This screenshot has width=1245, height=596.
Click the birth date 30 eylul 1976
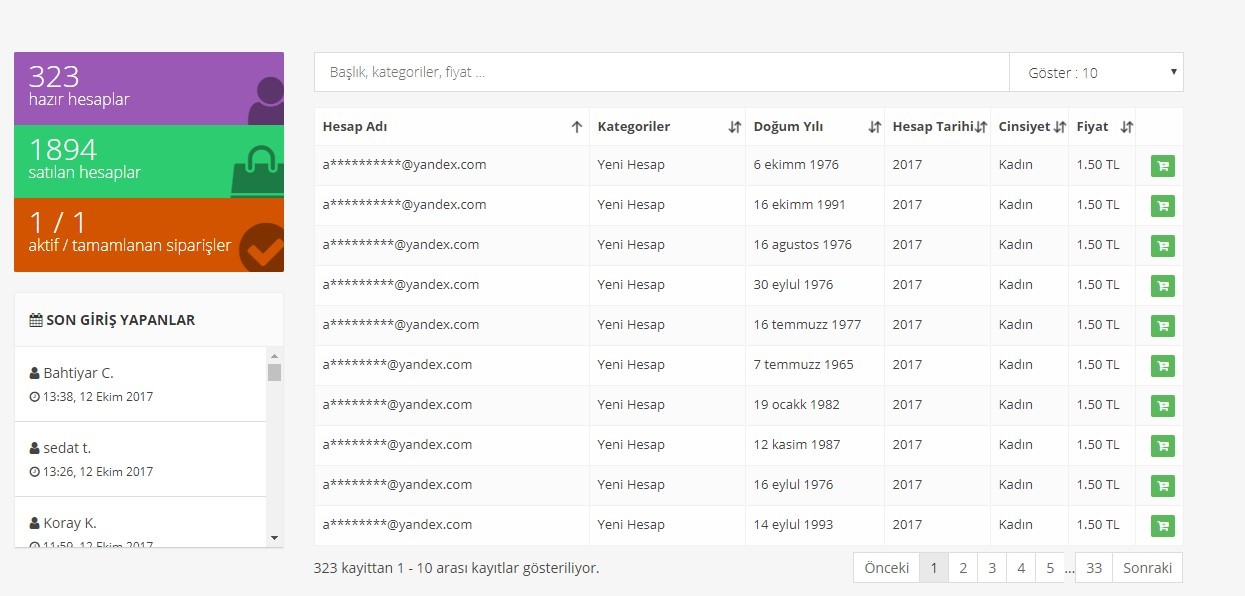[793, 285]
